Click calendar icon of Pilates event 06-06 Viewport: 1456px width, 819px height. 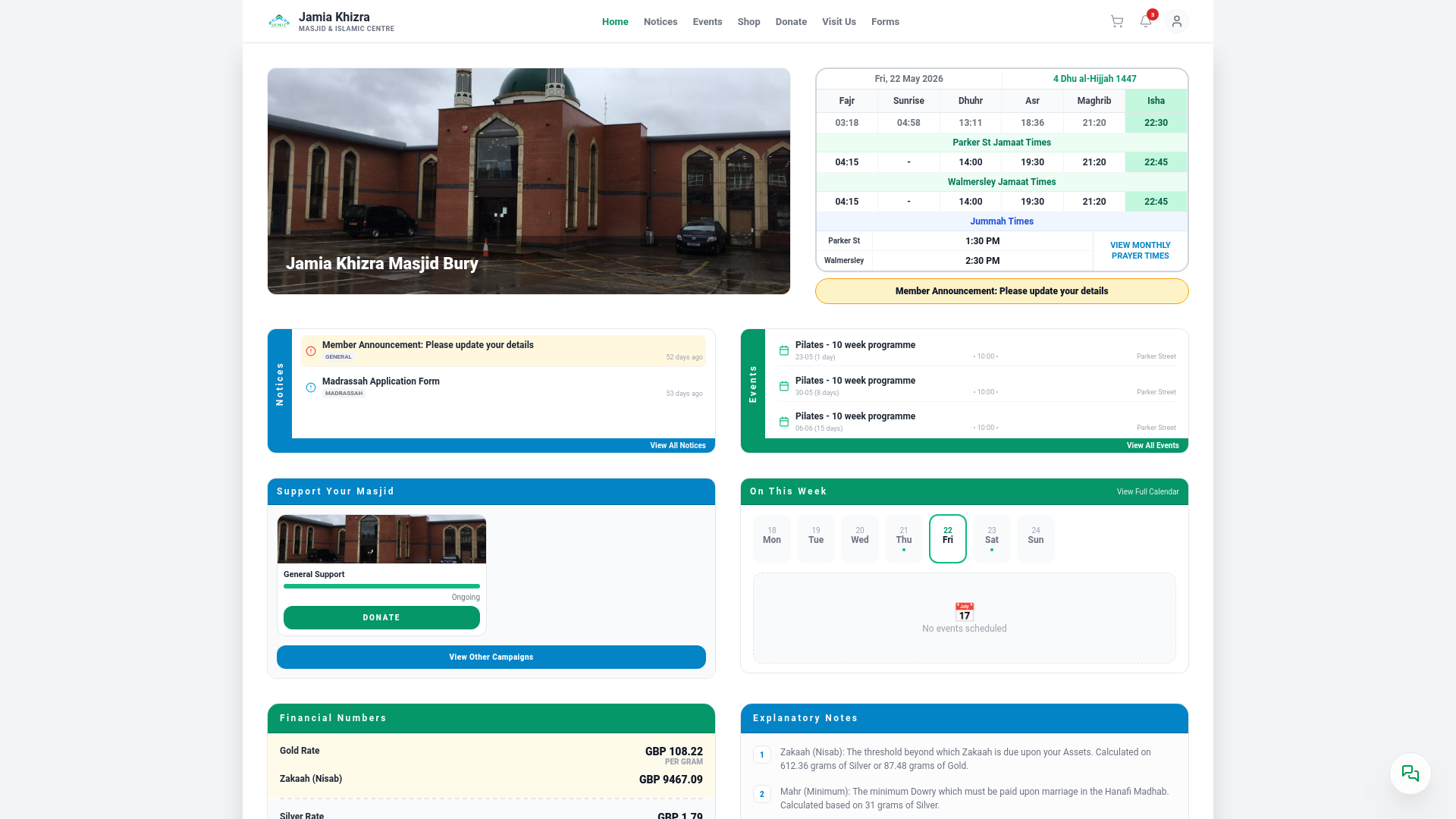784,422
